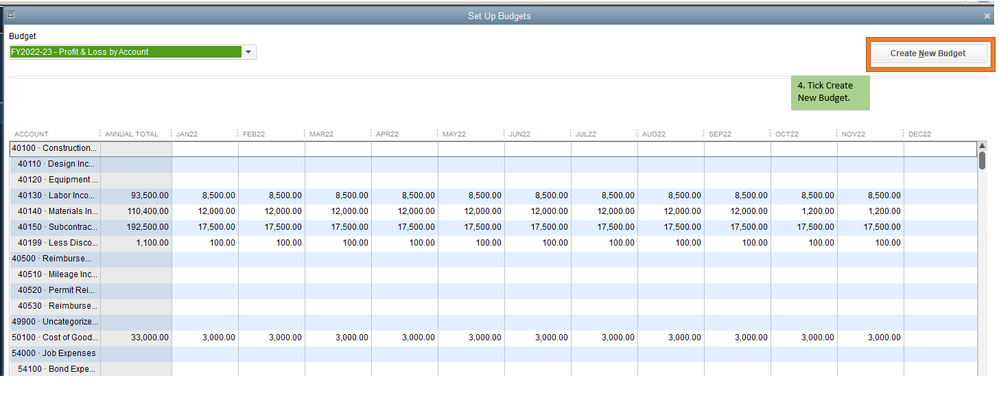Screen dimensions: 999x415
Task: Click JUL22 cell 100.00 in Less Discounts row
Action: [605, 244]
